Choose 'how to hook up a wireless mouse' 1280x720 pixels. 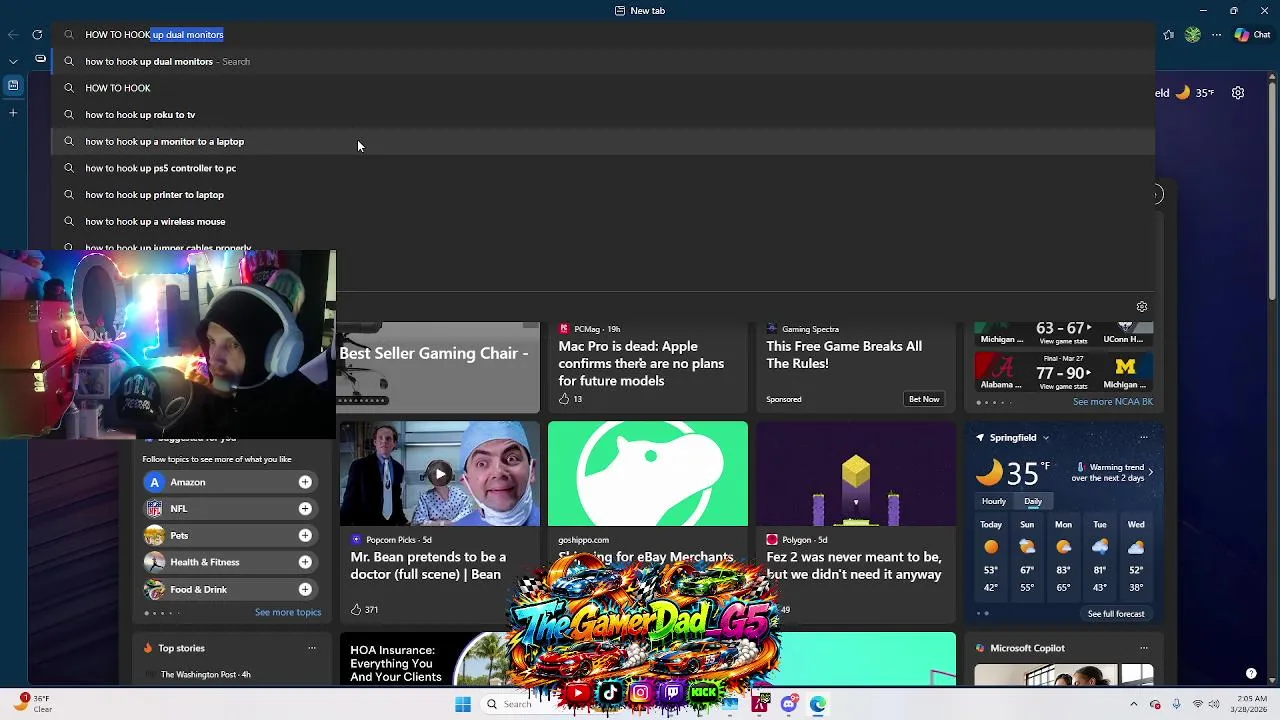coord(603,221)
